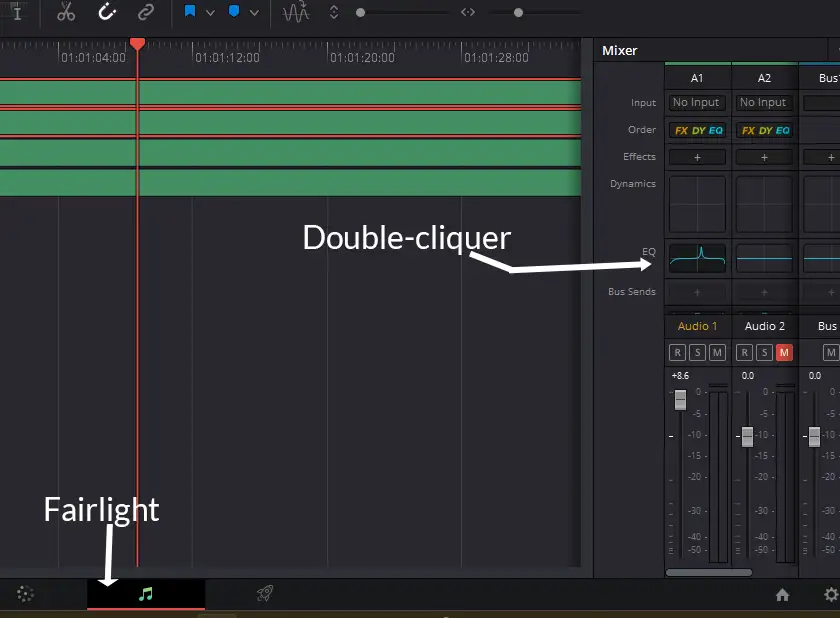Click the blue flag icon

click(190, 13)
